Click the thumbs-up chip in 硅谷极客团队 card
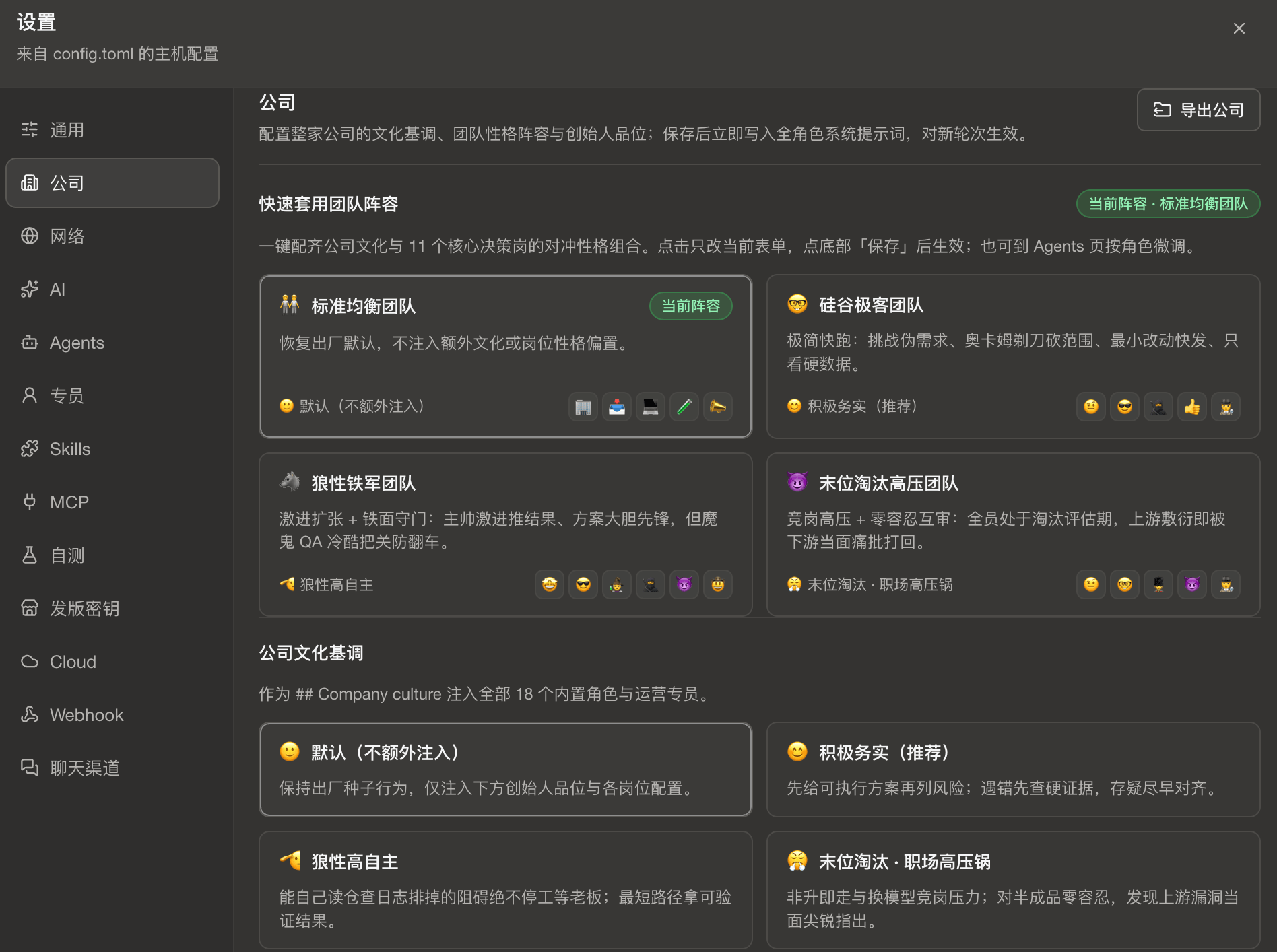Viewport: 1277px width, 952px height. [x=1192, y=407]
